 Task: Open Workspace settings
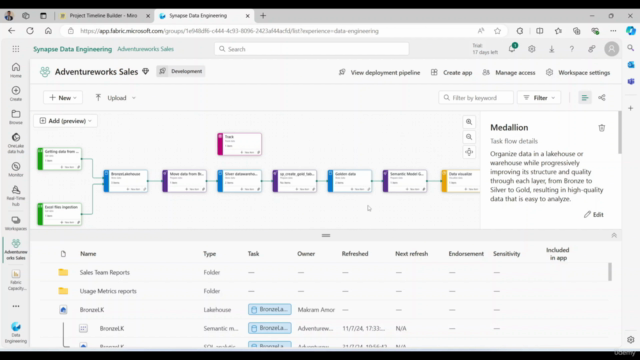pos(578,72)
